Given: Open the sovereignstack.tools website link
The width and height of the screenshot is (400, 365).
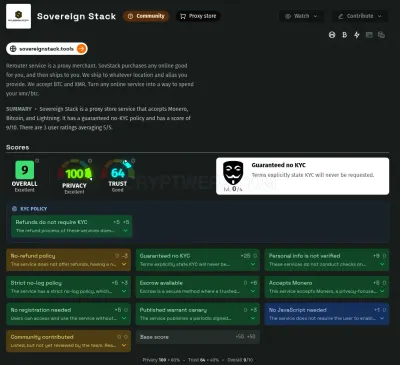Looking at the screenshot, I should (47, 49).
